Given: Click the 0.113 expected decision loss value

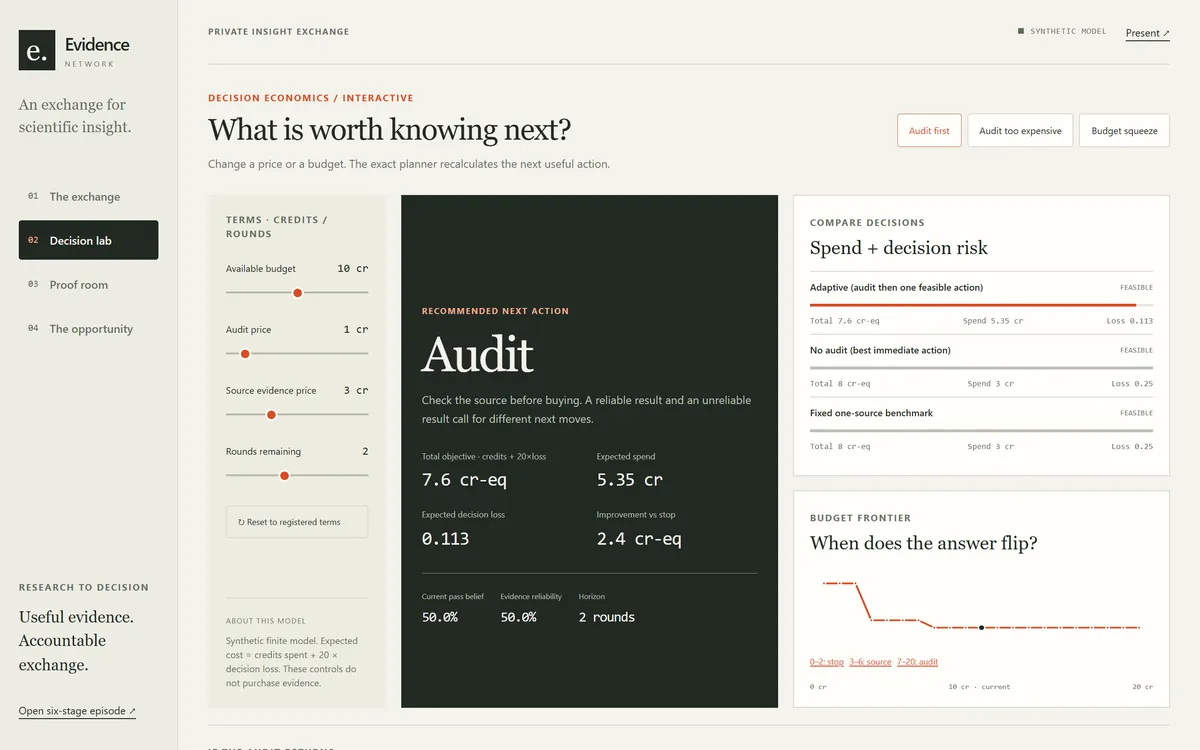Looking at the screenshot, I should pos(445,538).
